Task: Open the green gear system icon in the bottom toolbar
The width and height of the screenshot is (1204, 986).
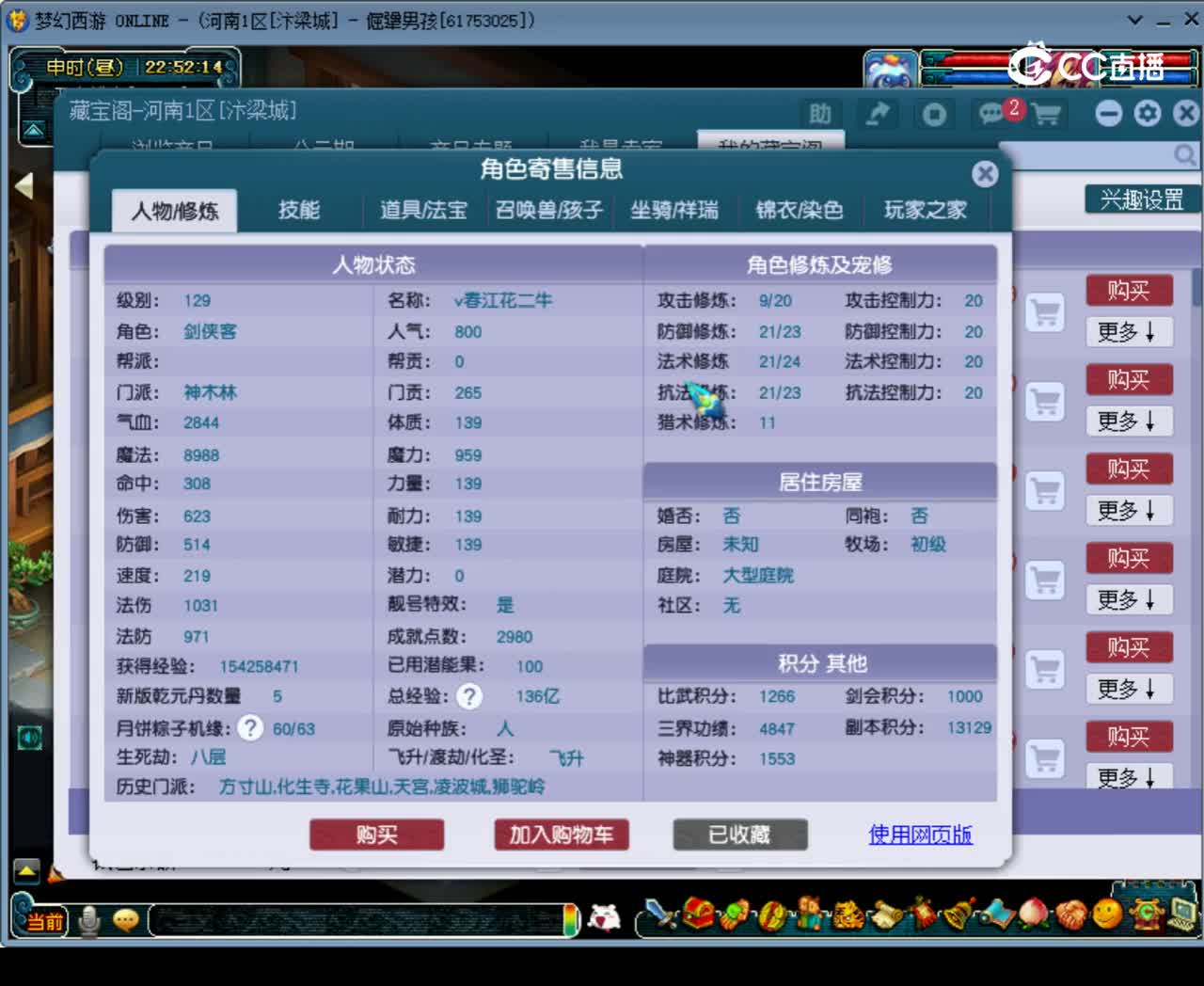Action: coord(1146,913)
